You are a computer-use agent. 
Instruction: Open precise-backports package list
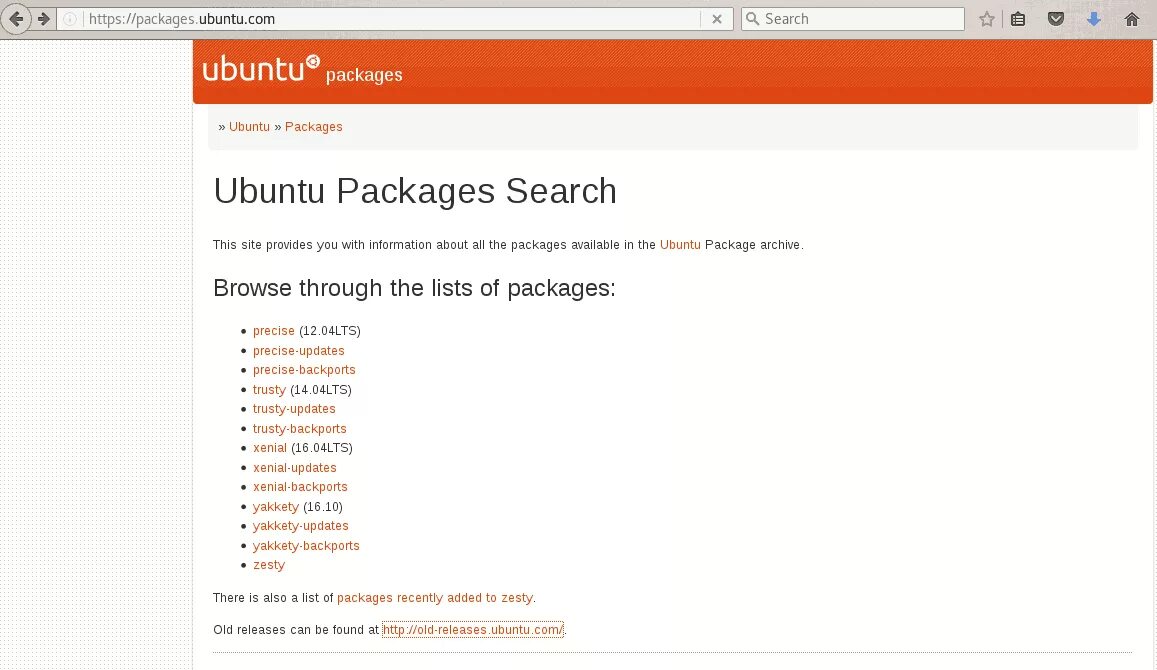(x=304, y=370)
